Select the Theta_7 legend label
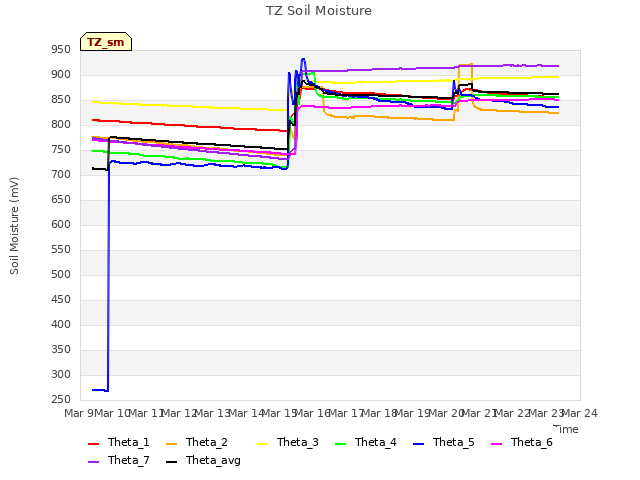 (x=129, y=460)
